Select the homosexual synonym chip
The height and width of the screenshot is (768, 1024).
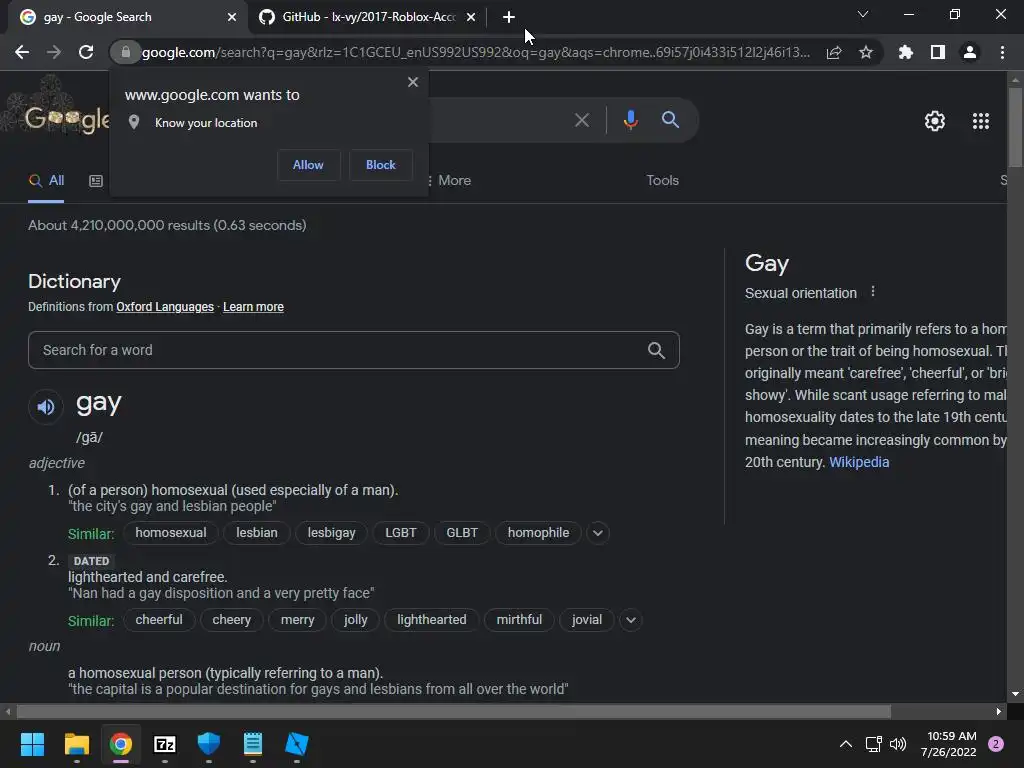pyautogui.click(x=170, y=533)
